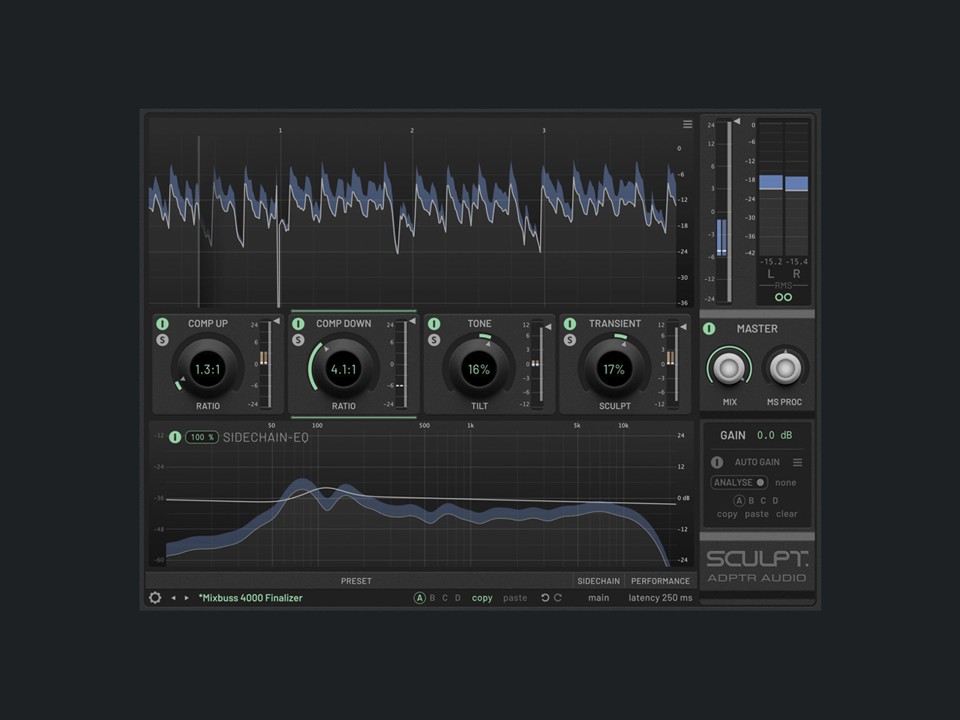
Task: Toggle Master section power button
Action: tap(709, 329)
